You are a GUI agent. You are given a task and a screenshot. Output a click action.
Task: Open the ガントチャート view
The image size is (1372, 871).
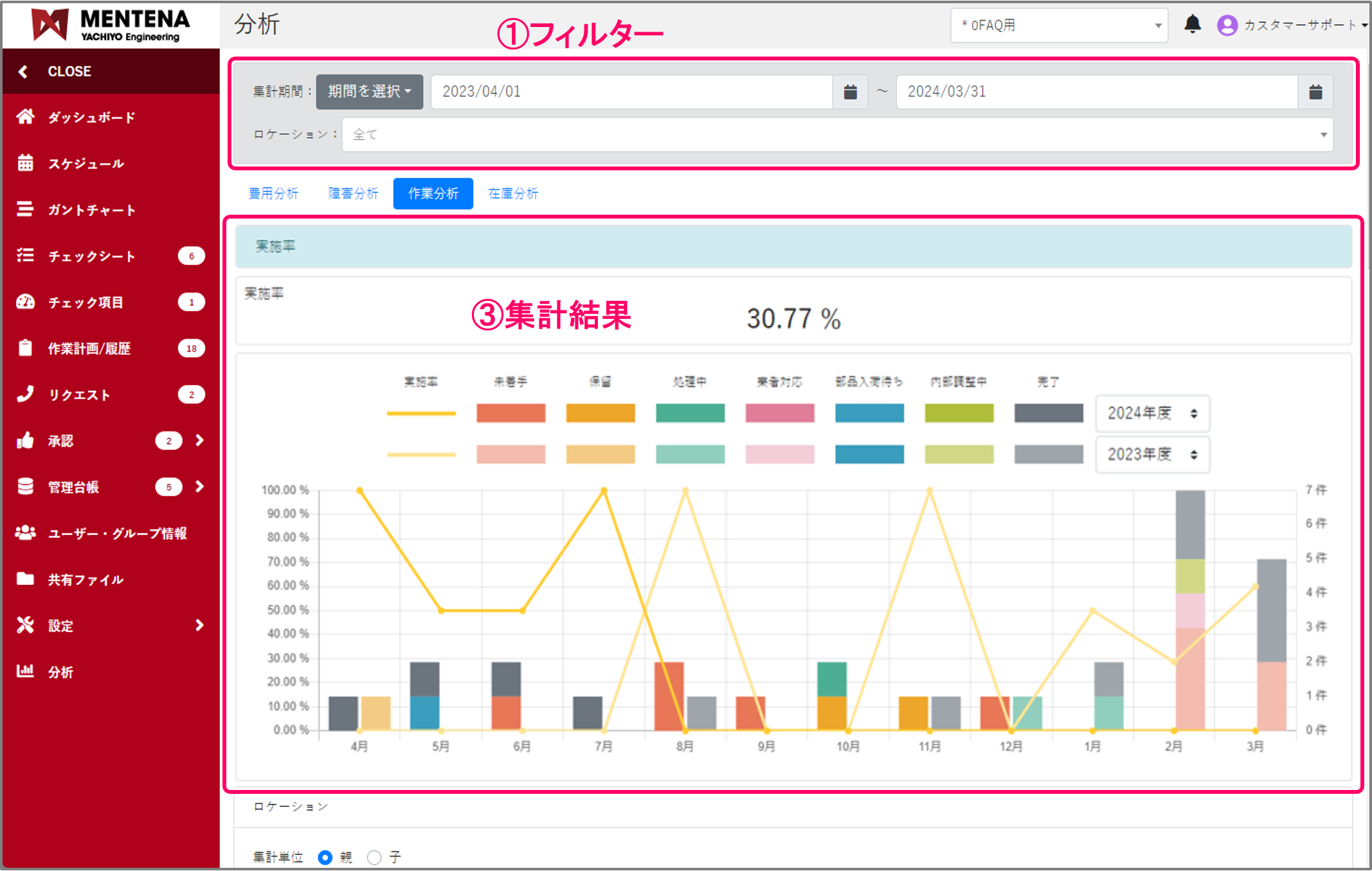tap(90, 210)
